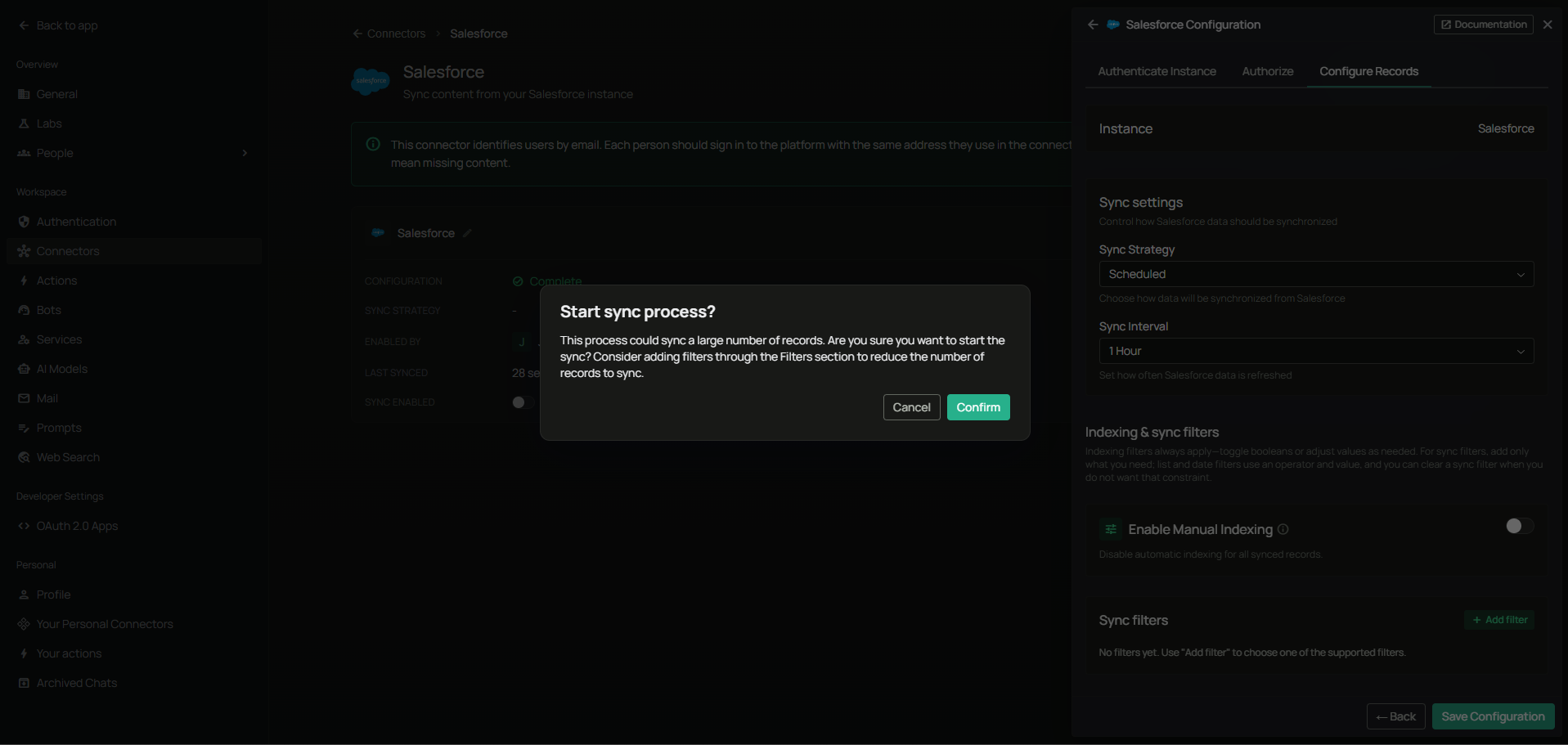1568x745 pixels.
Task: Open the Bots icon
Action: [24, 310]
